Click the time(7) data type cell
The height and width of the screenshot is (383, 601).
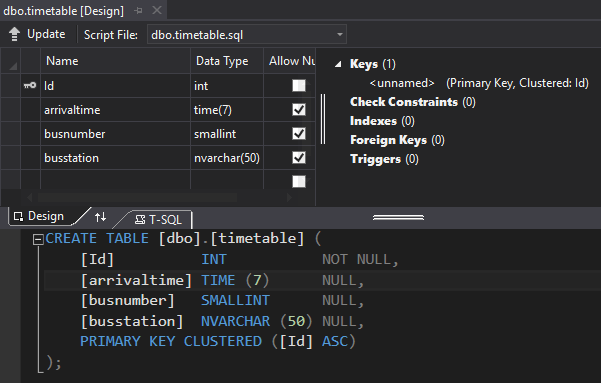point(227,110)
